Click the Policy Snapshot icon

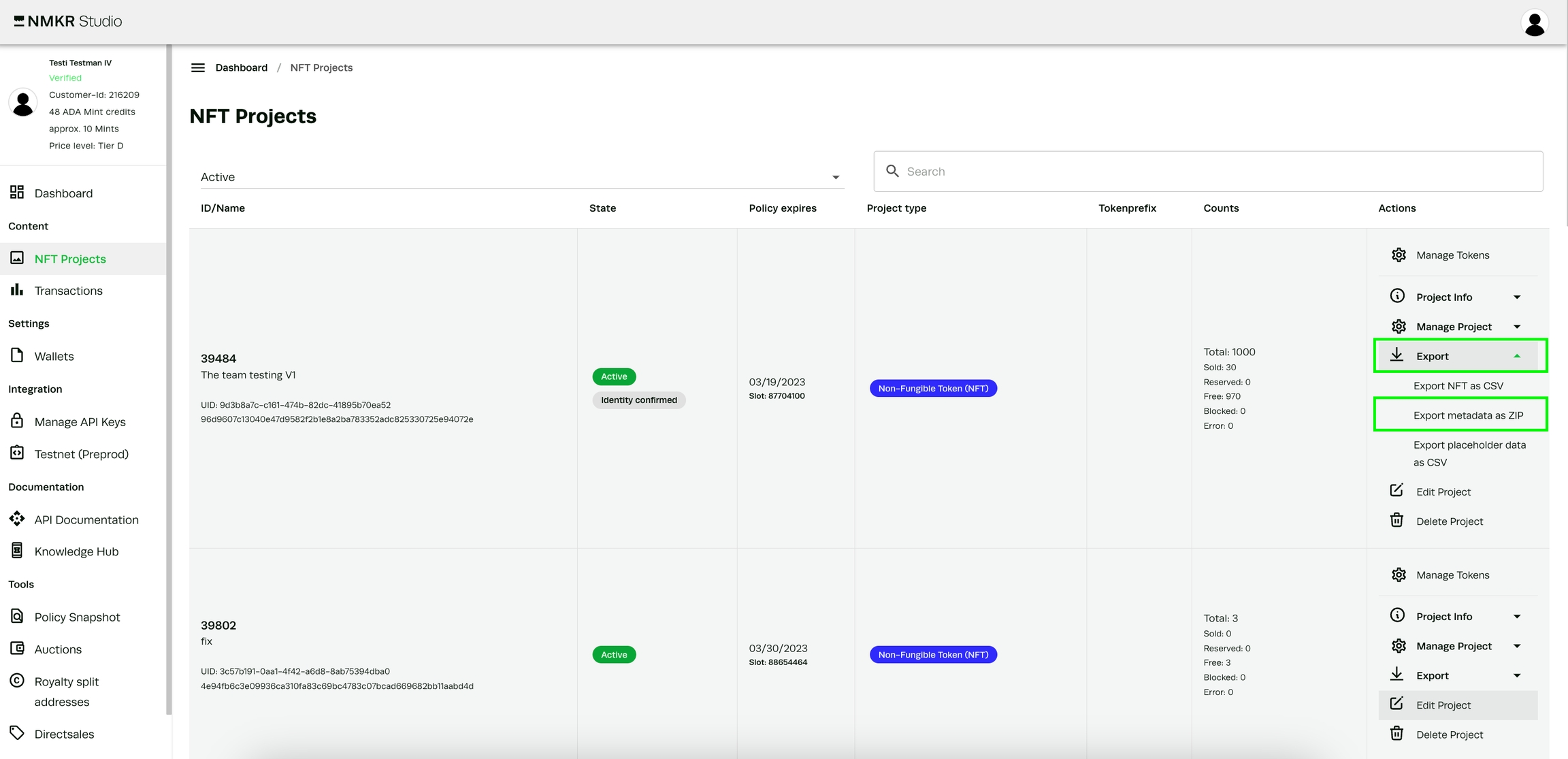click(x=17, y=616)
